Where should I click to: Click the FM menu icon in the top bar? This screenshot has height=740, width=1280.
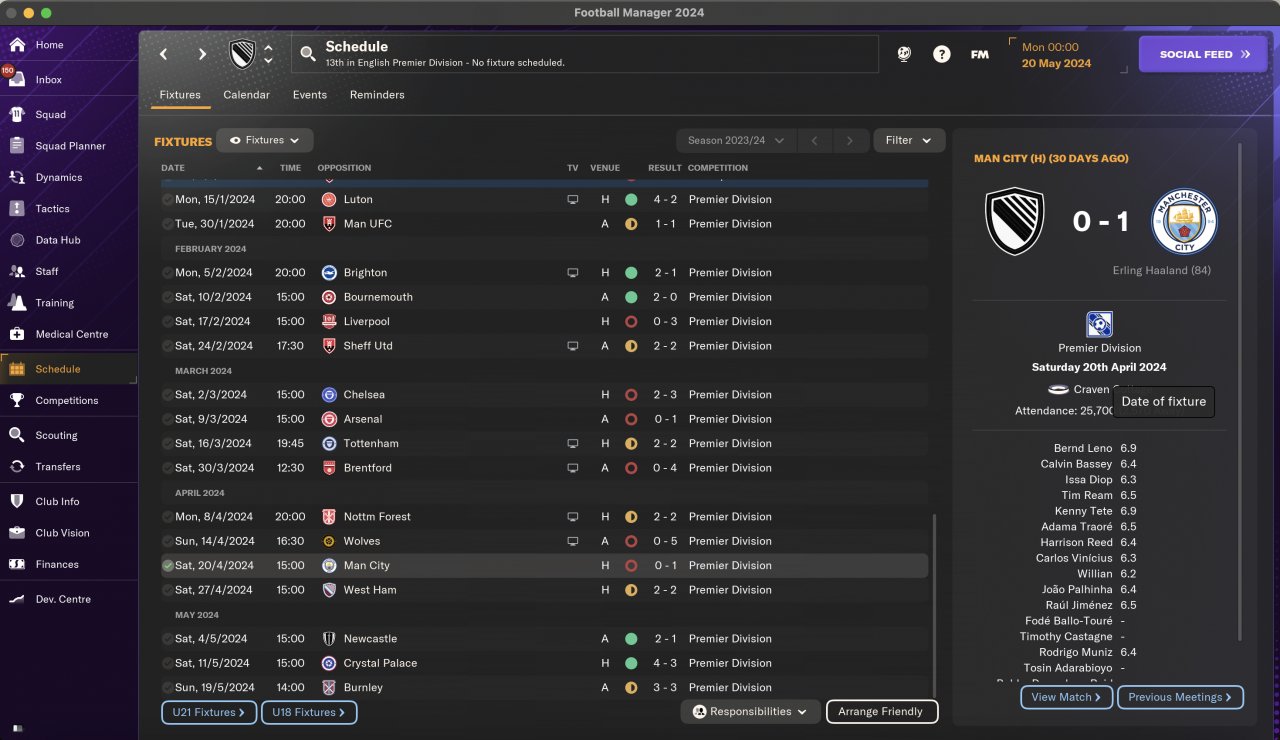(980, 54)
